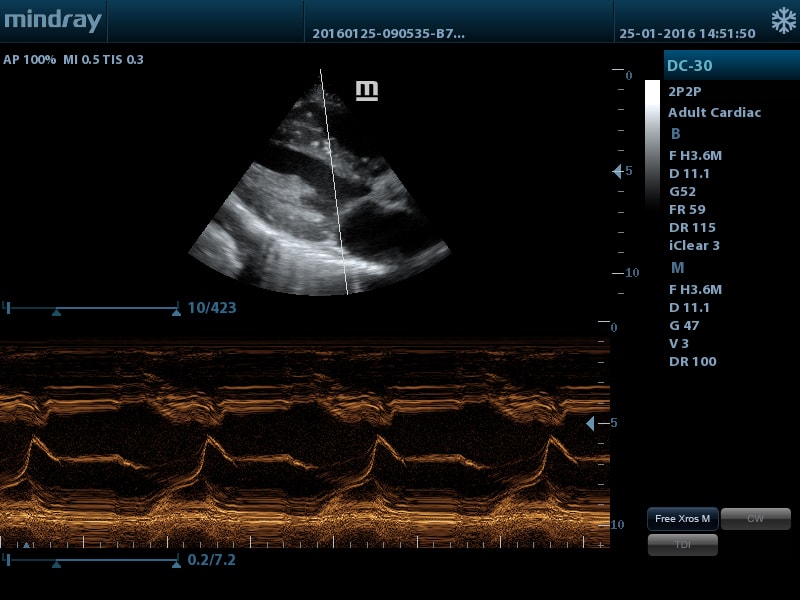
Task: Click the M-mode focus arrow at depth 5
Action: click(590, 423)
